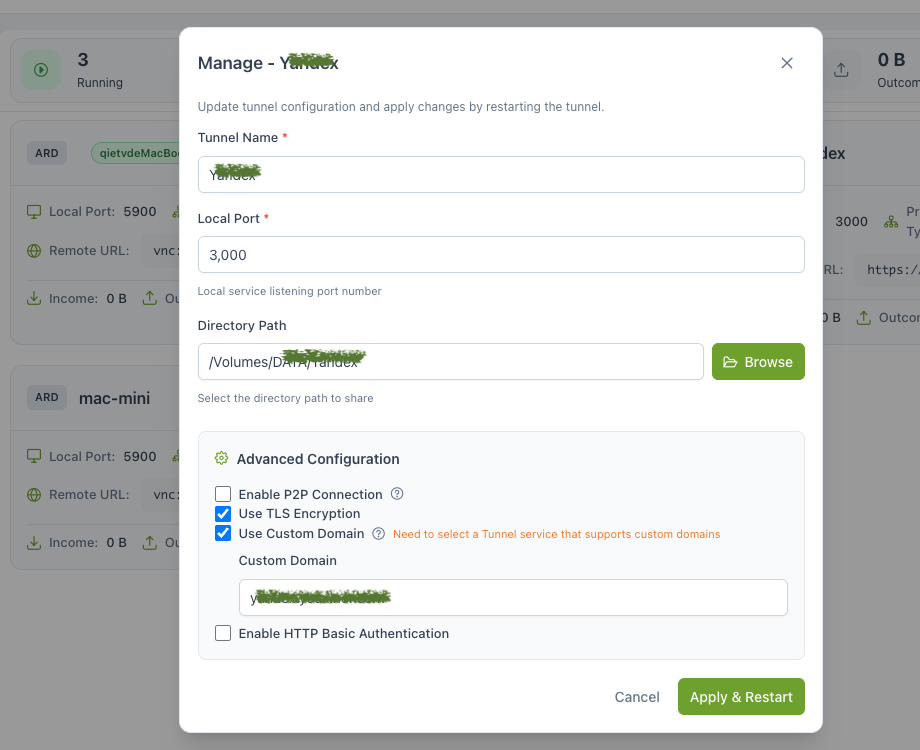920x750 pixels.
Task: Click the ARD badge on first card
Action: 47,153
